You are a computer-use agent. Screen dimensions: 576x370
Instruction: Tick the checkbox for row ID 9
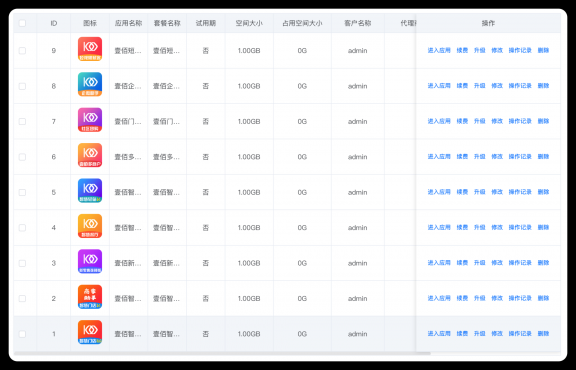point(22,51)
